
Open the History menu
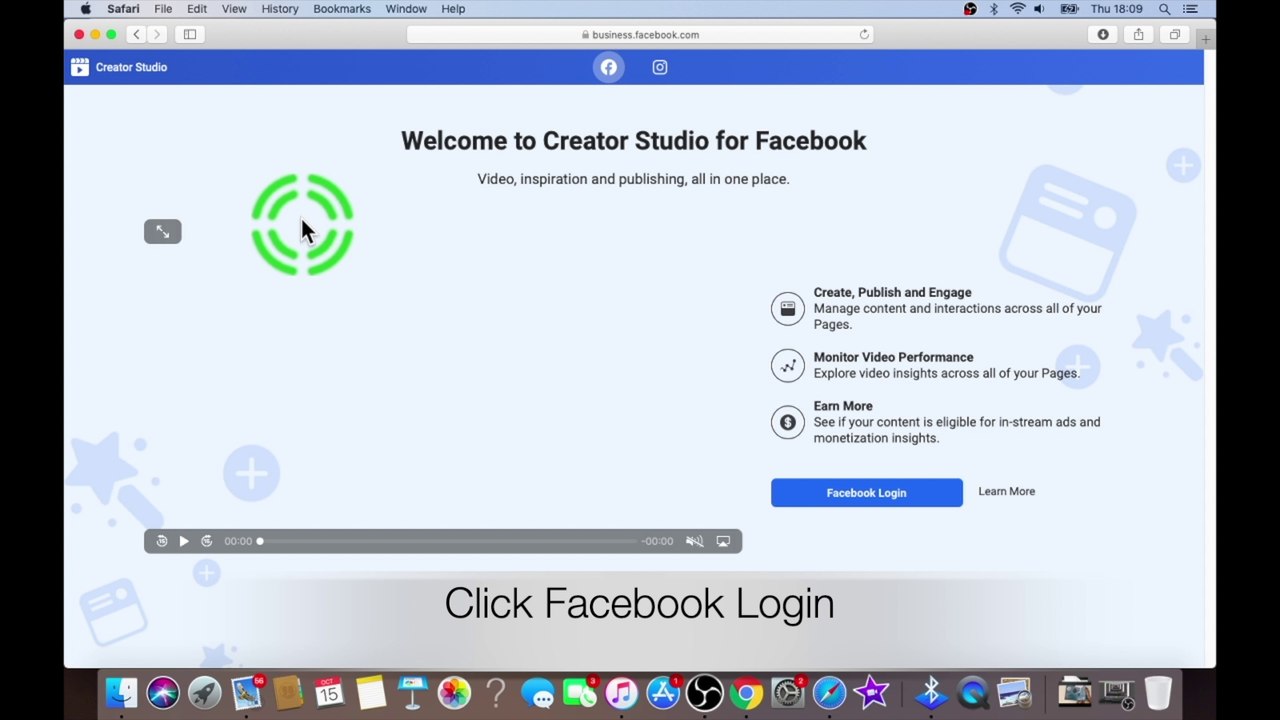[280, 9]
